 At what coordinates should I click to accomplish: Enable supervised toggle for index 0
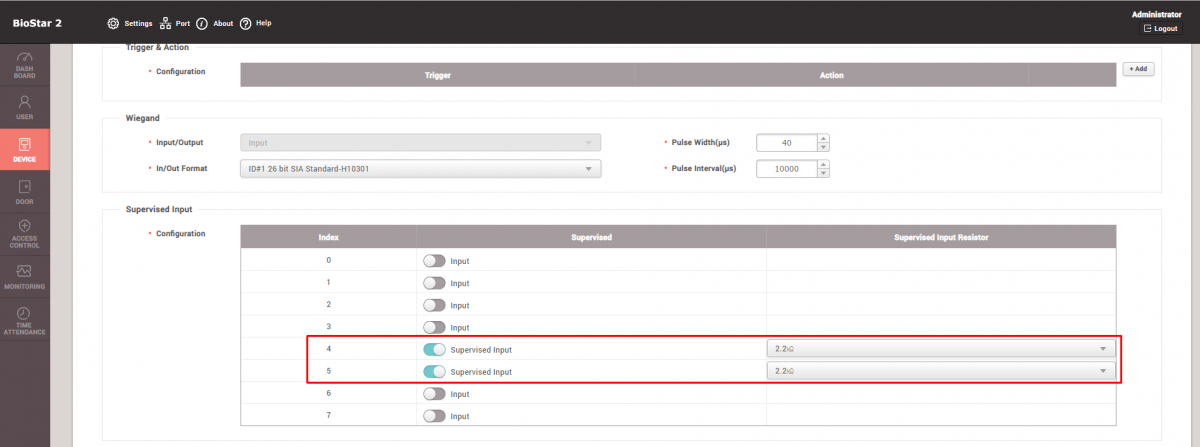(x=434, y=261)
